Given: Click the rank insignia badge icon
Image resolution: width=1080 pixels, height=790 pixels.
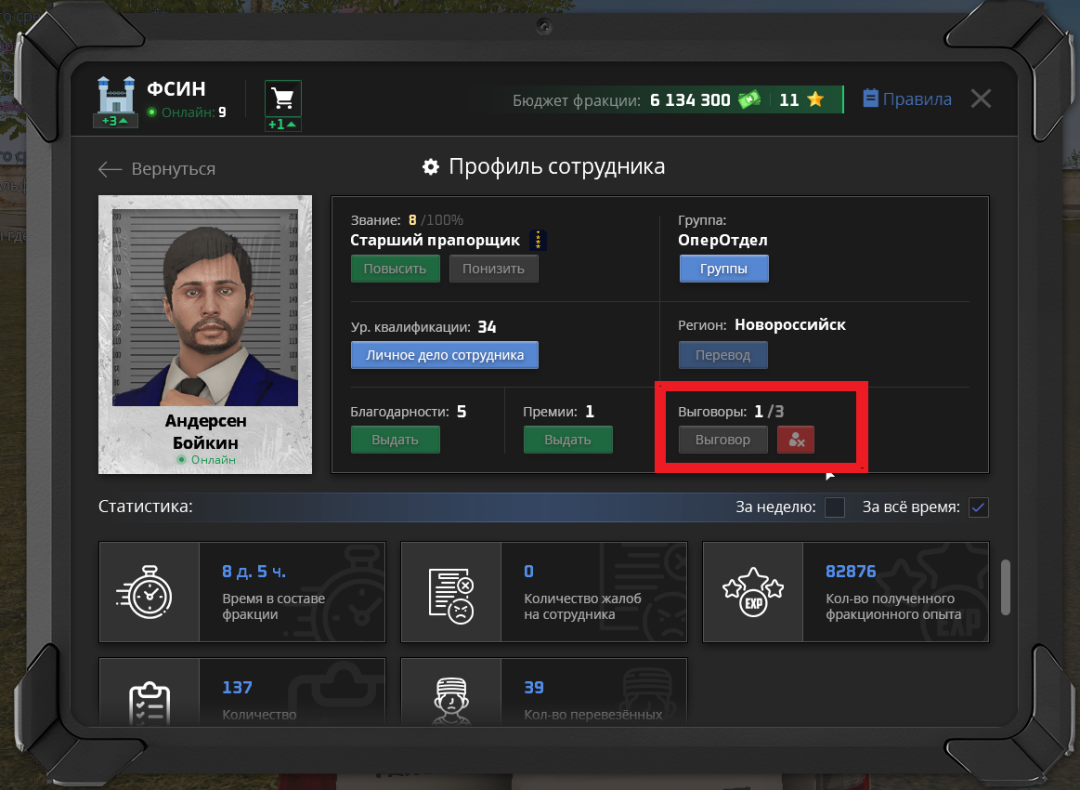Looking at the screenshot, I should tap(538, 240).
